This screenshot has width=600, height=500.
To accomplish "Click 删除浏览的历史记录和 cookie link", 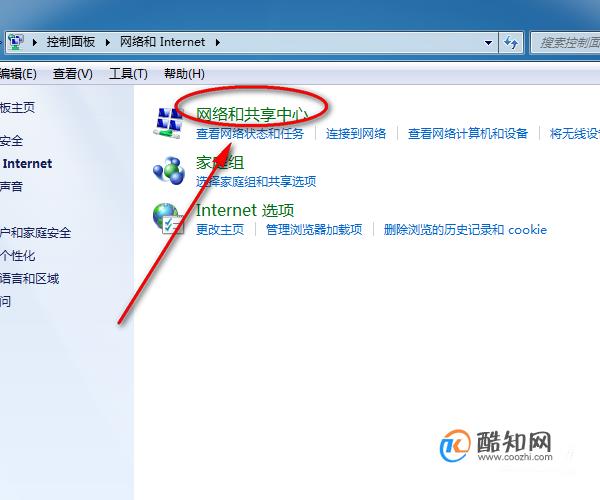I will 465,230.
